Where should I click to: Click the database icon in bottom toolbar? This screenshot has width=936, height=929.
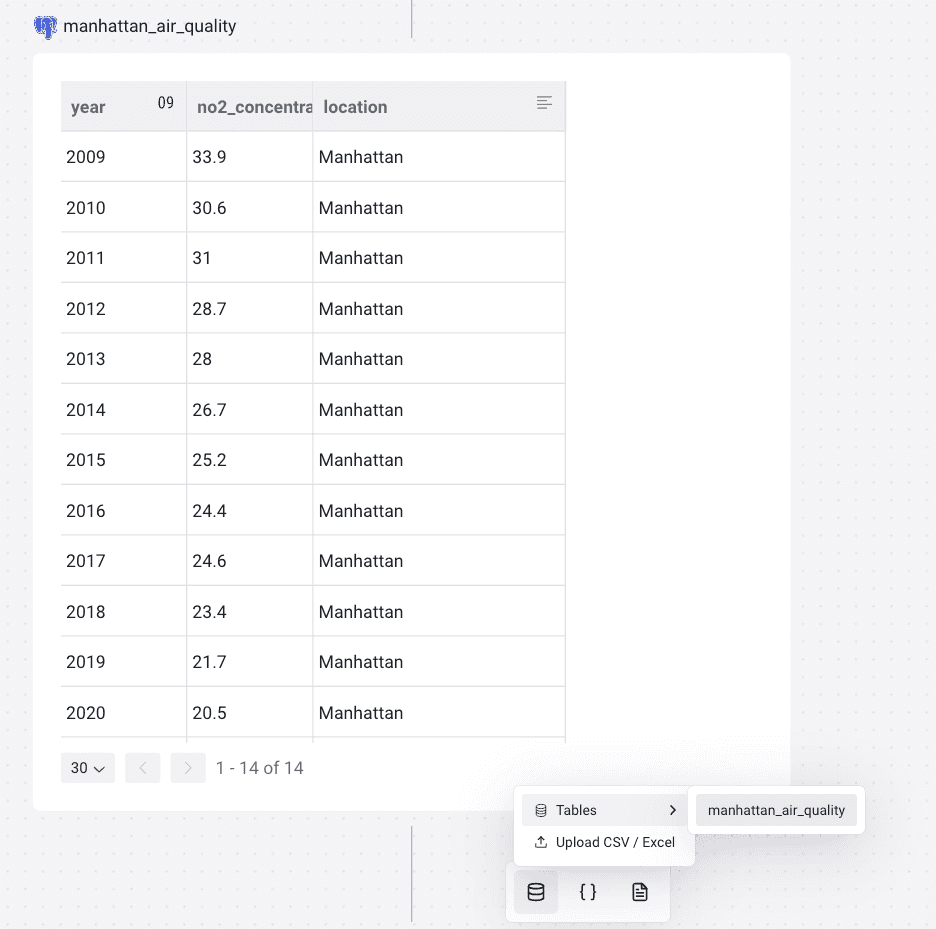[536, 892]
